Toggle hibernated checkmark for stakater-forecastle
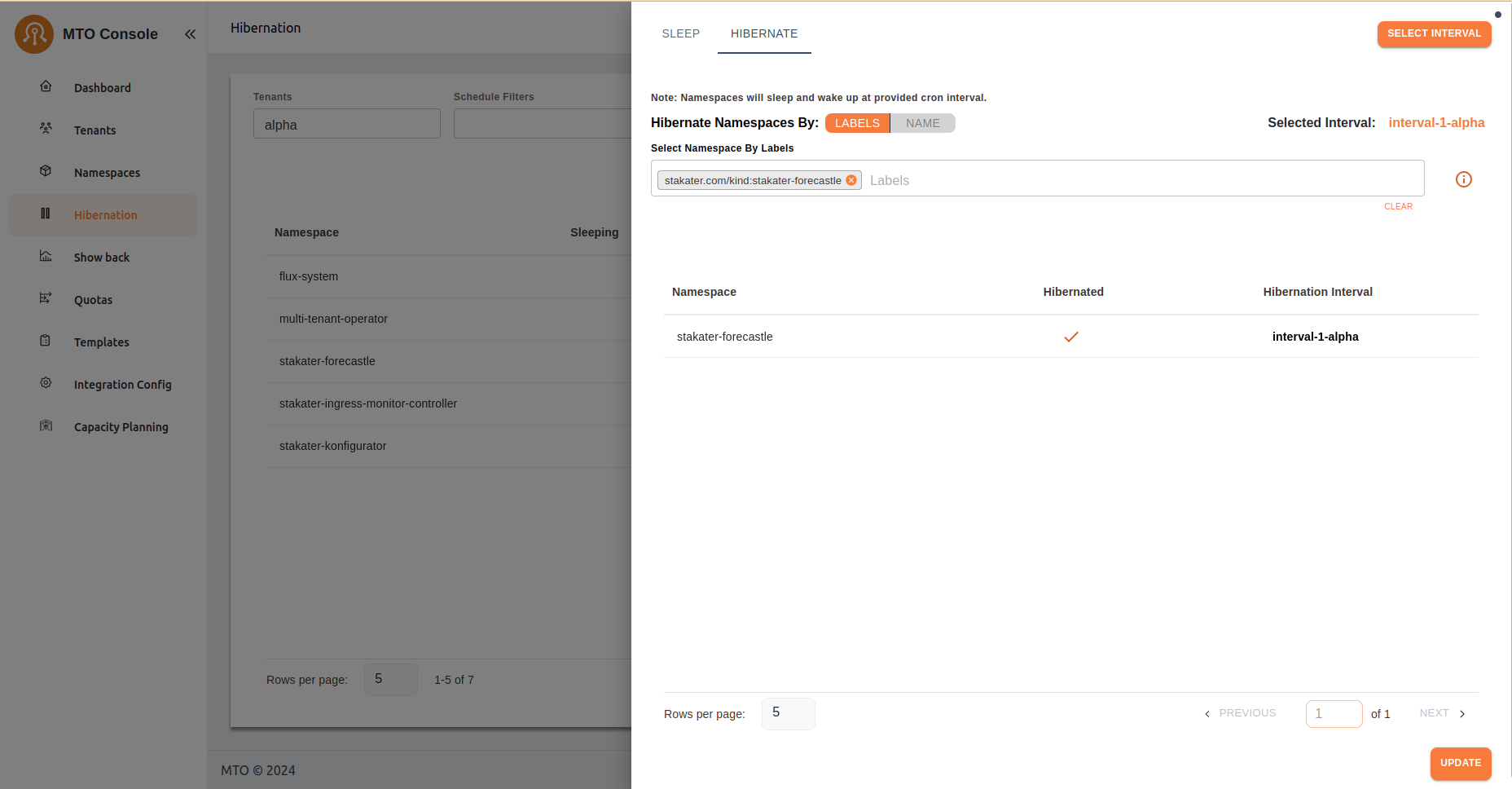 (x=1071, y=337)
